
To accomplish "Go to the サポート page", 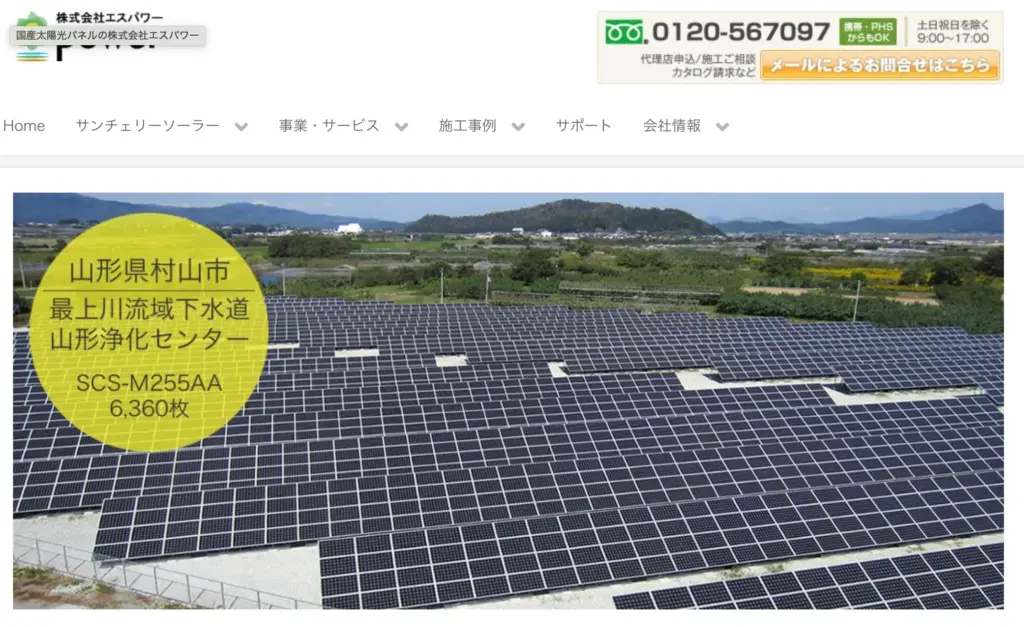I will (584, 125).
